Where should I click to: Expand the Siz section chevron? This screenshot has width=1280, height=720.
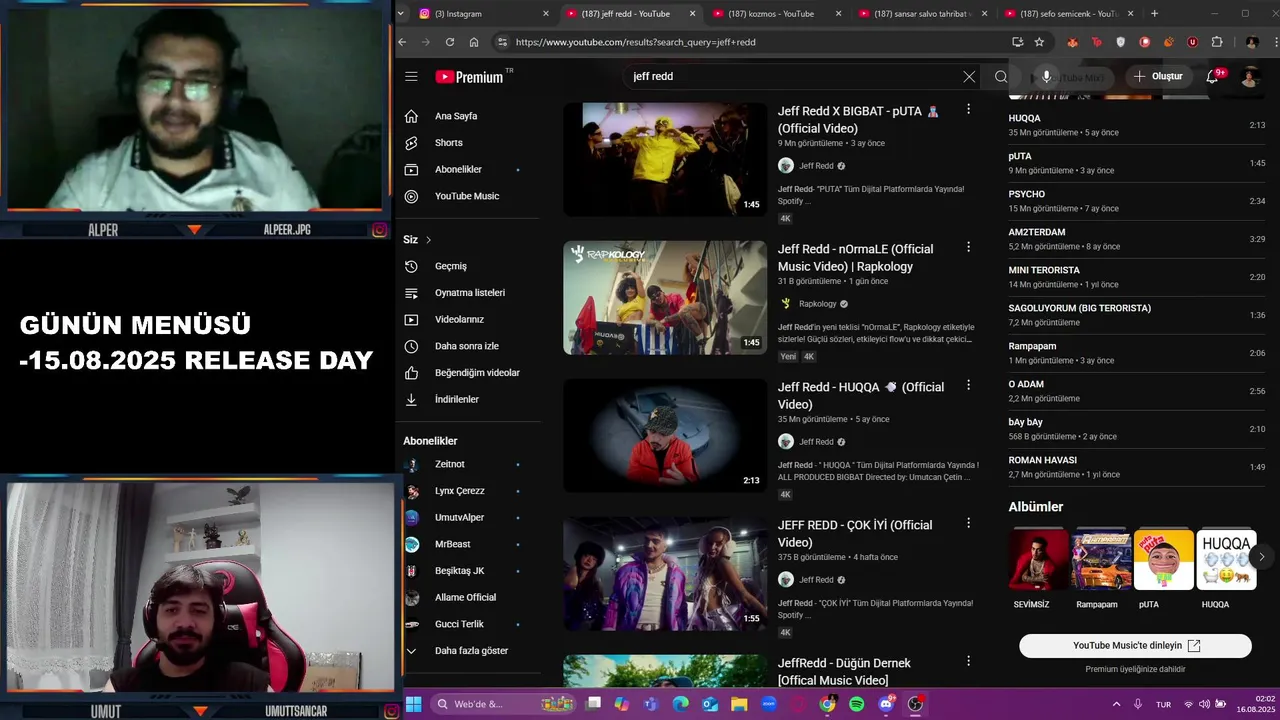[x=429, y=240]
